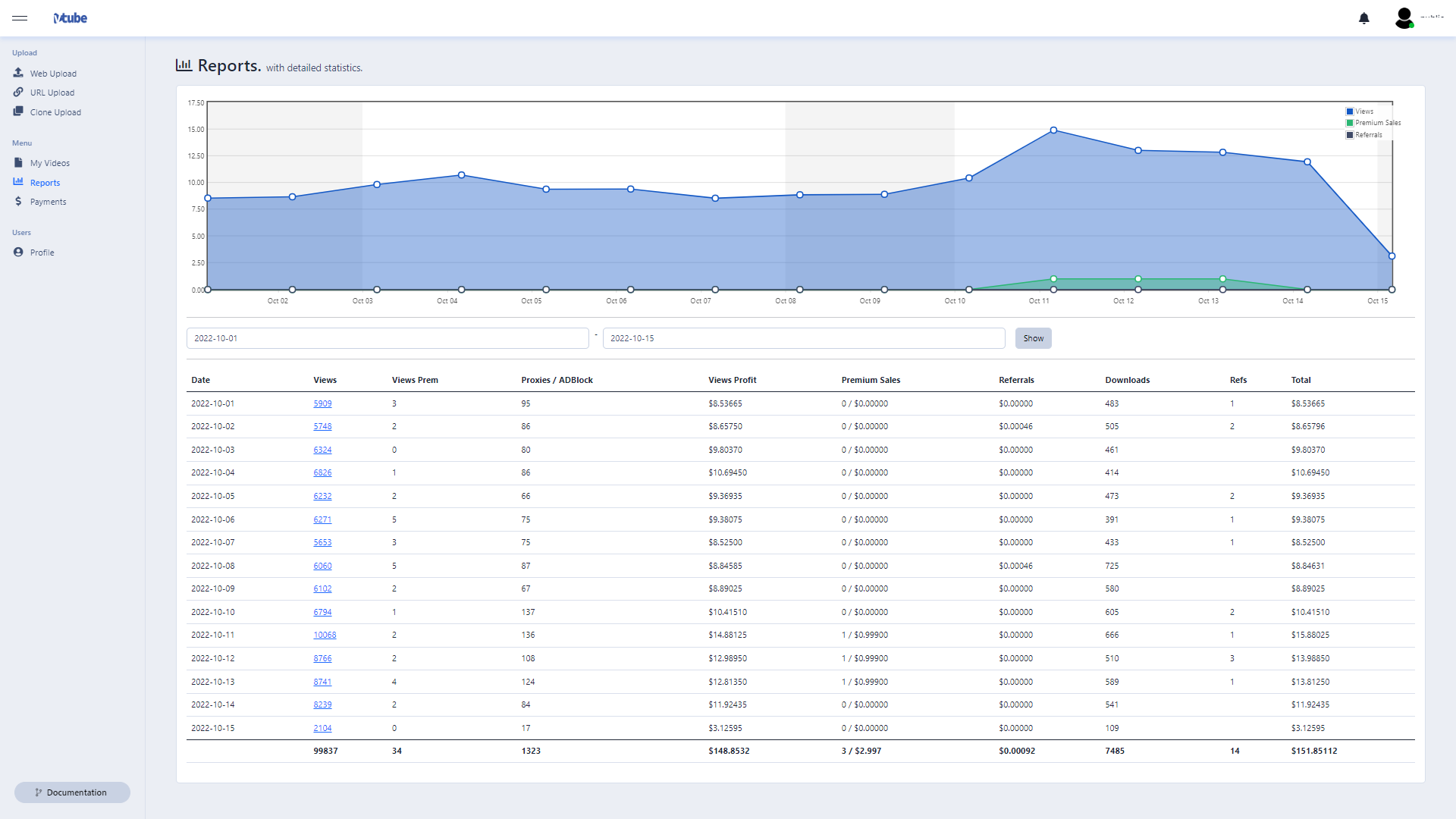Open the end date 2022-10-15 picker
Viewport: 1456px width, 819px height.
(x=803, y=338)
